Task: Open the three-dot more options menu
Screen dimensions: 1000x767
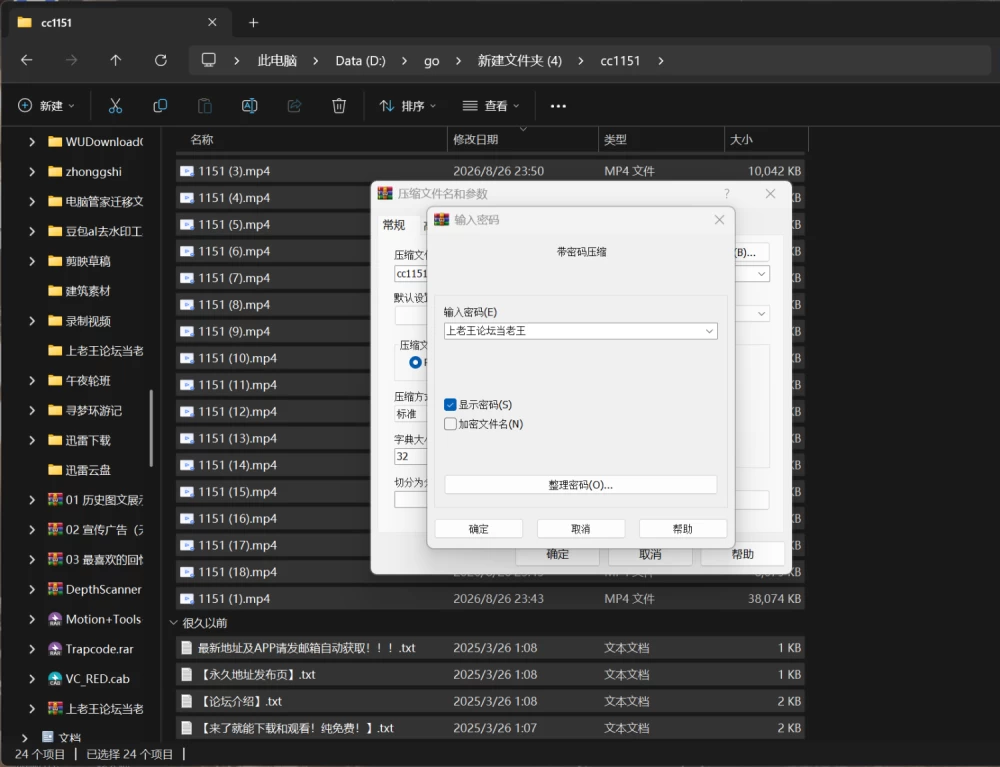Action: pyautogui.click(x=558, y=106)
